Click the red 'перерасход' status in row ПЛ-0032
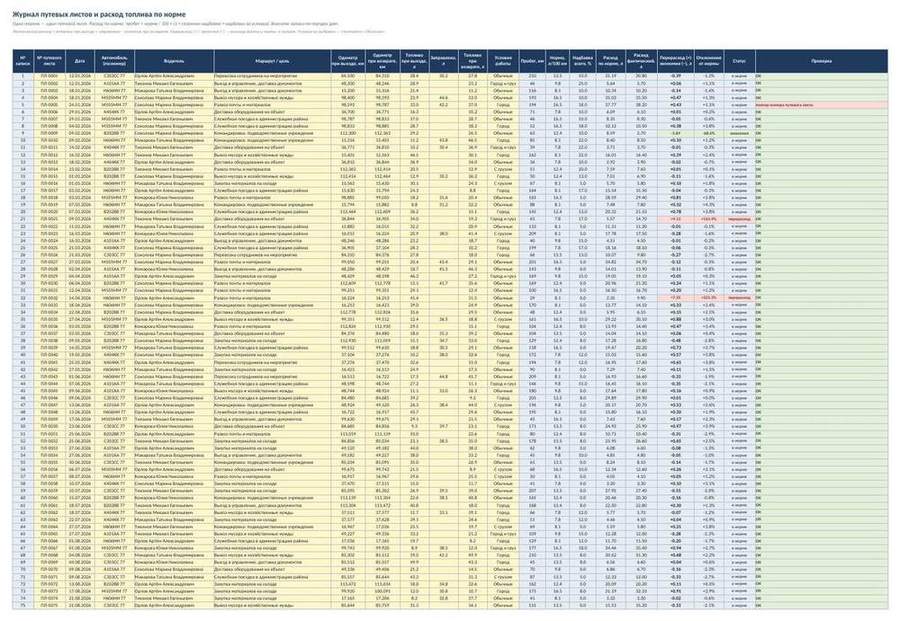 [739, 298]
